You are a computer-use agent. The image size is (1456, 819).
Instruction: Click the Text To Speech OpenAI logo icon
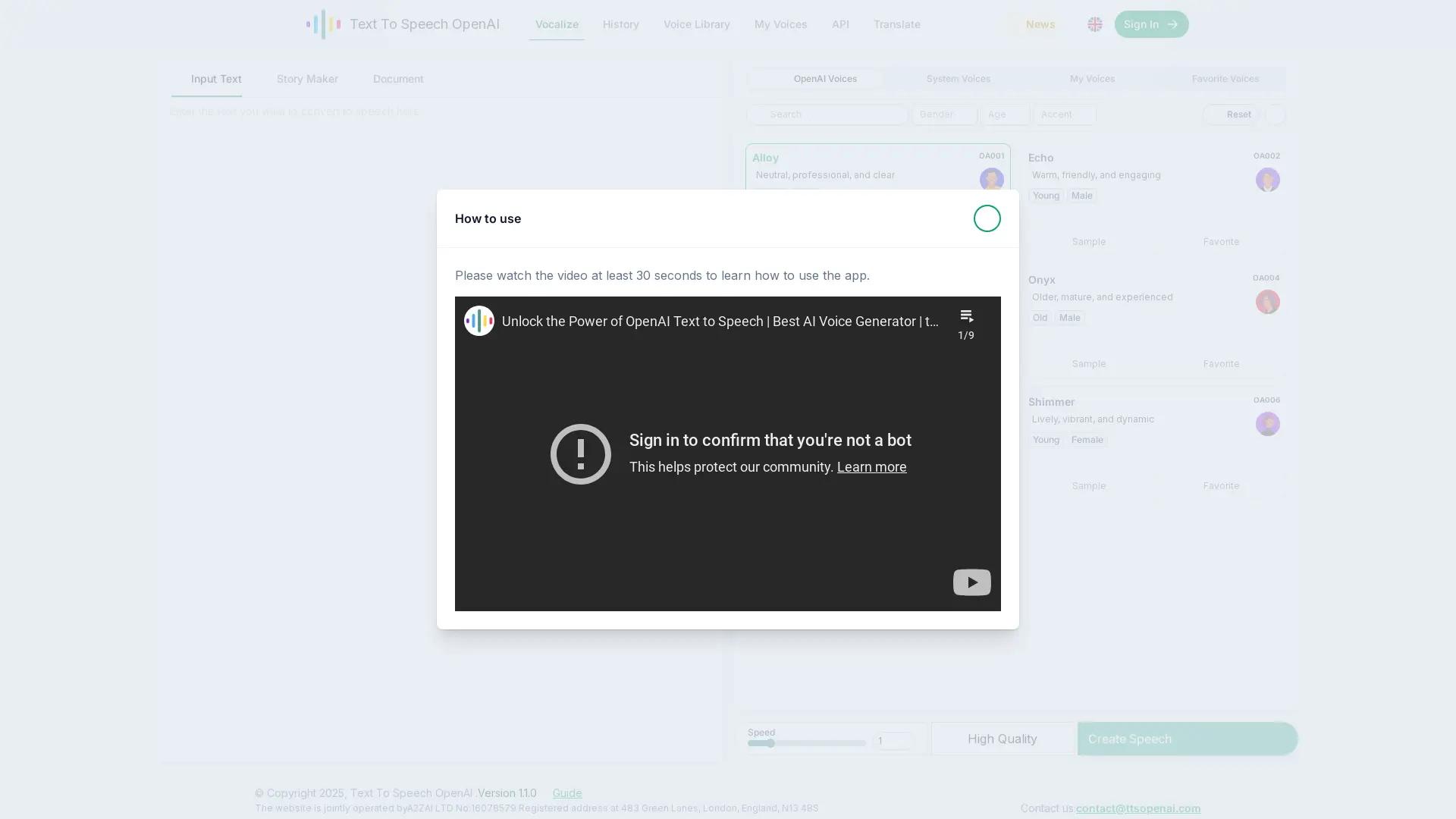click(x=322, y=24)
